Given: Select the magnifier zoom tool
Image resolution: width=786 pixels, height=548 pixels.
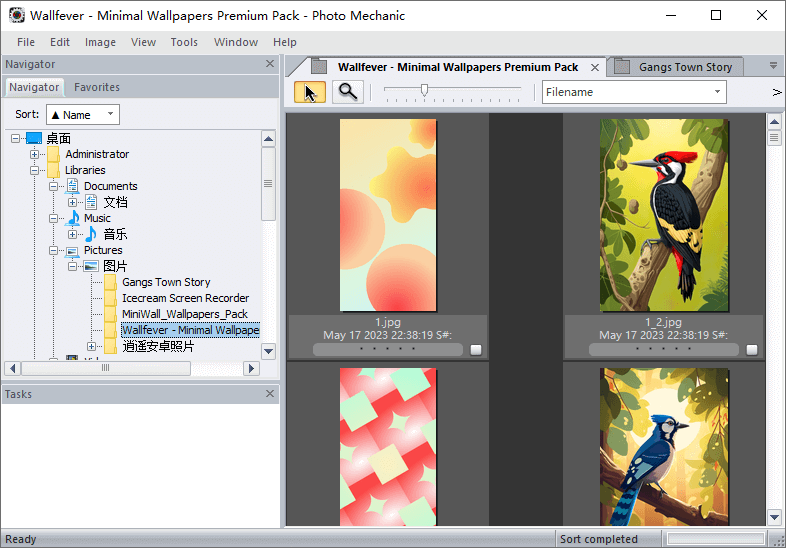Looking at the screenshot, I should (347, 92).
